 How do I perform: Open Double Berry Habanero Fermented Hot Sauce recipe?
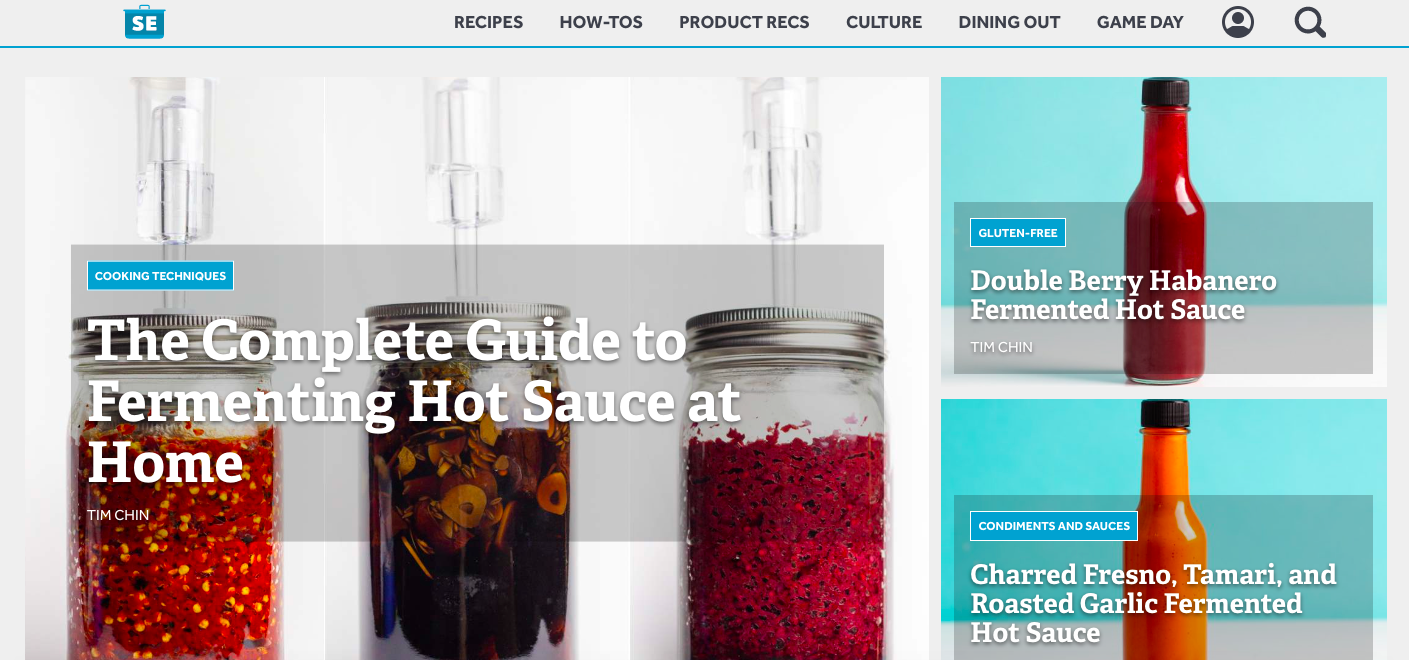[1123, 294]
